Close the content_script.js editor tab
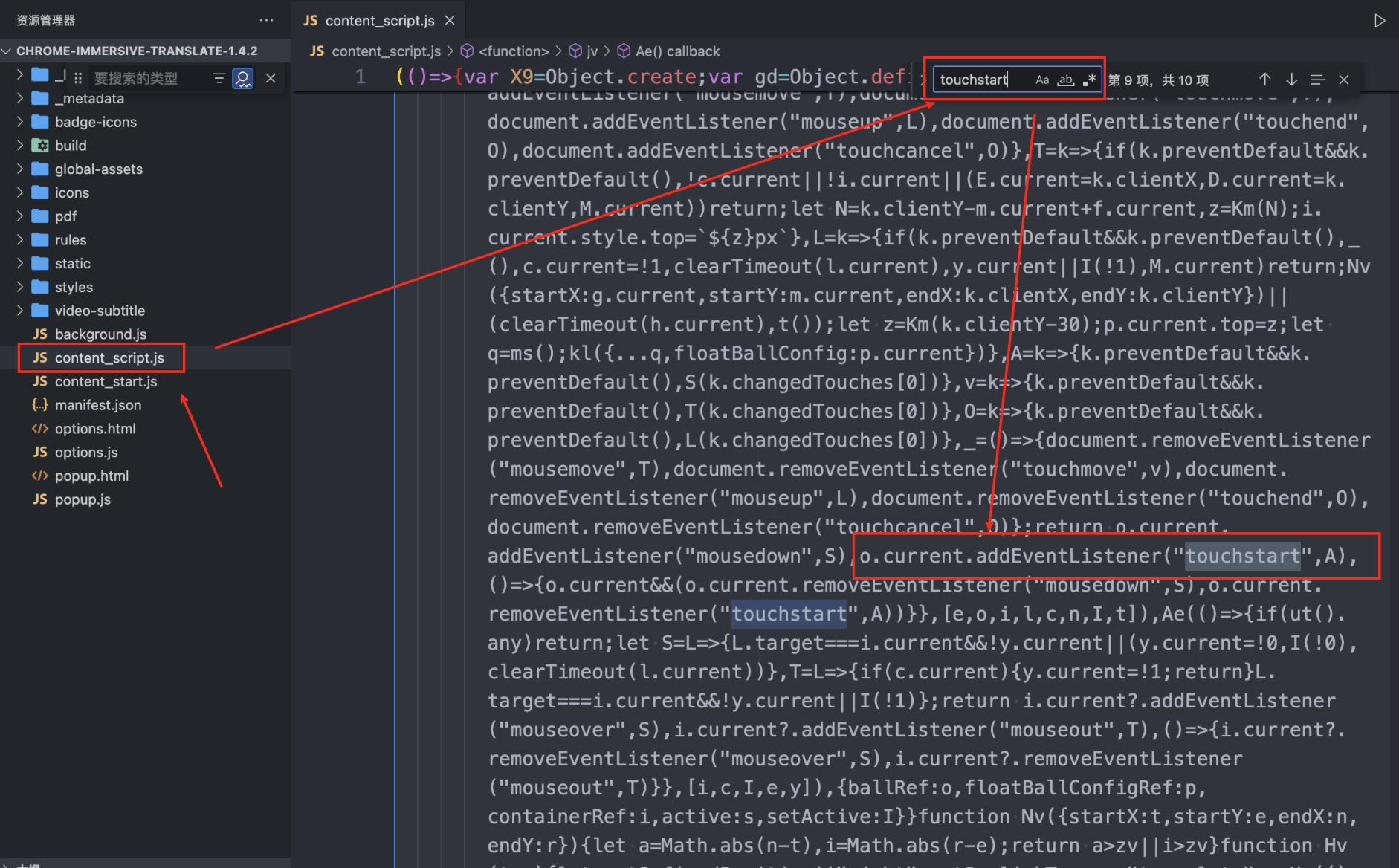 (x=450, y=21)
